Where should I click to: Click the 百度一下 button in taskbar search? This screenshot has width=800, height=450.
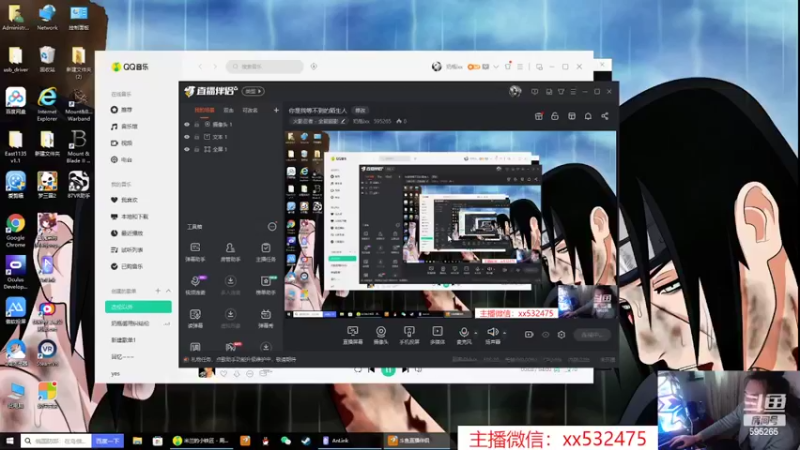click(108, 441)
